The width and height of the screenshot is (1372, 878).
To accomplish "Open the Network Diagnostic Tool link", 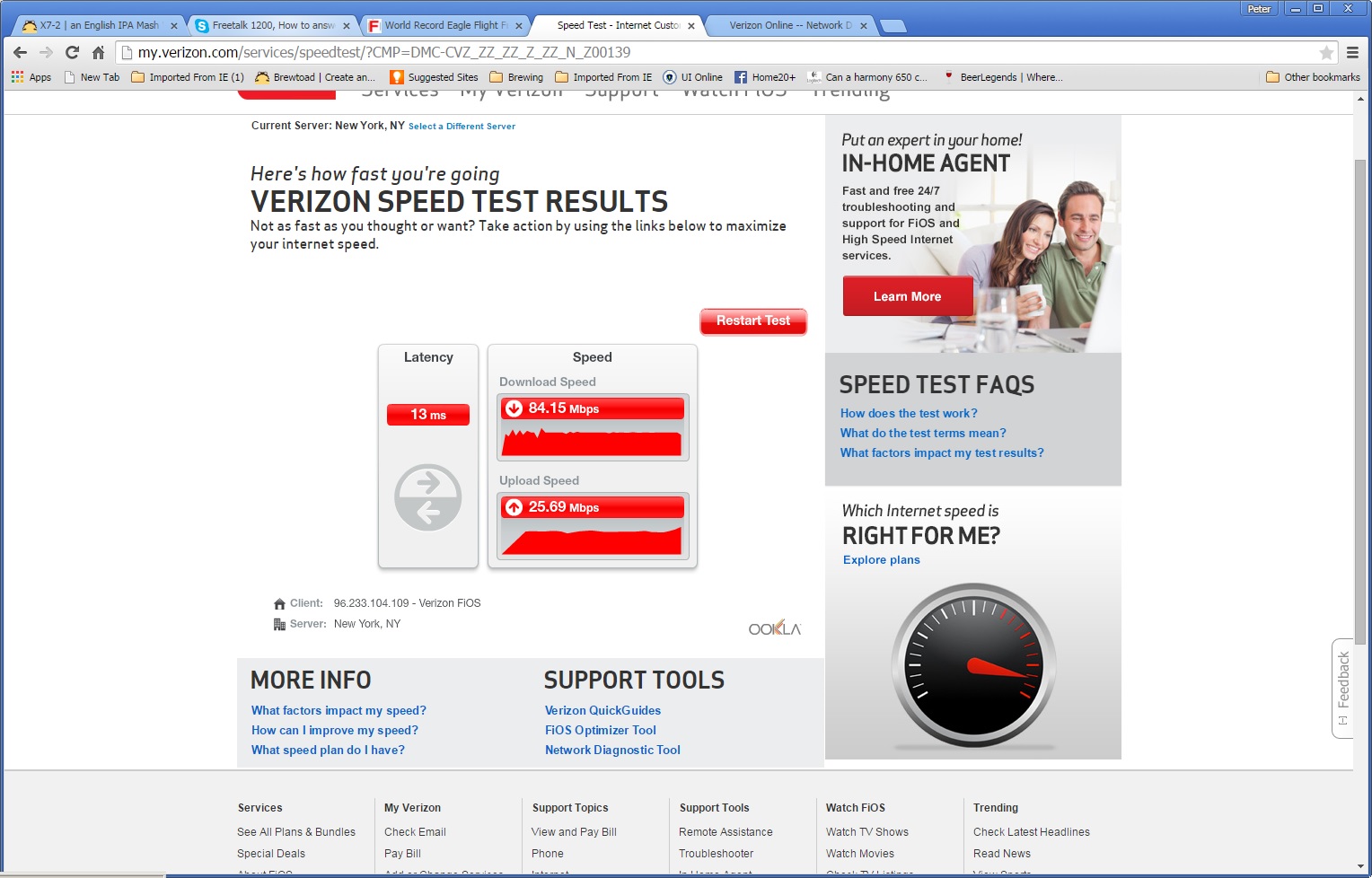I will [x=612, y=751].
